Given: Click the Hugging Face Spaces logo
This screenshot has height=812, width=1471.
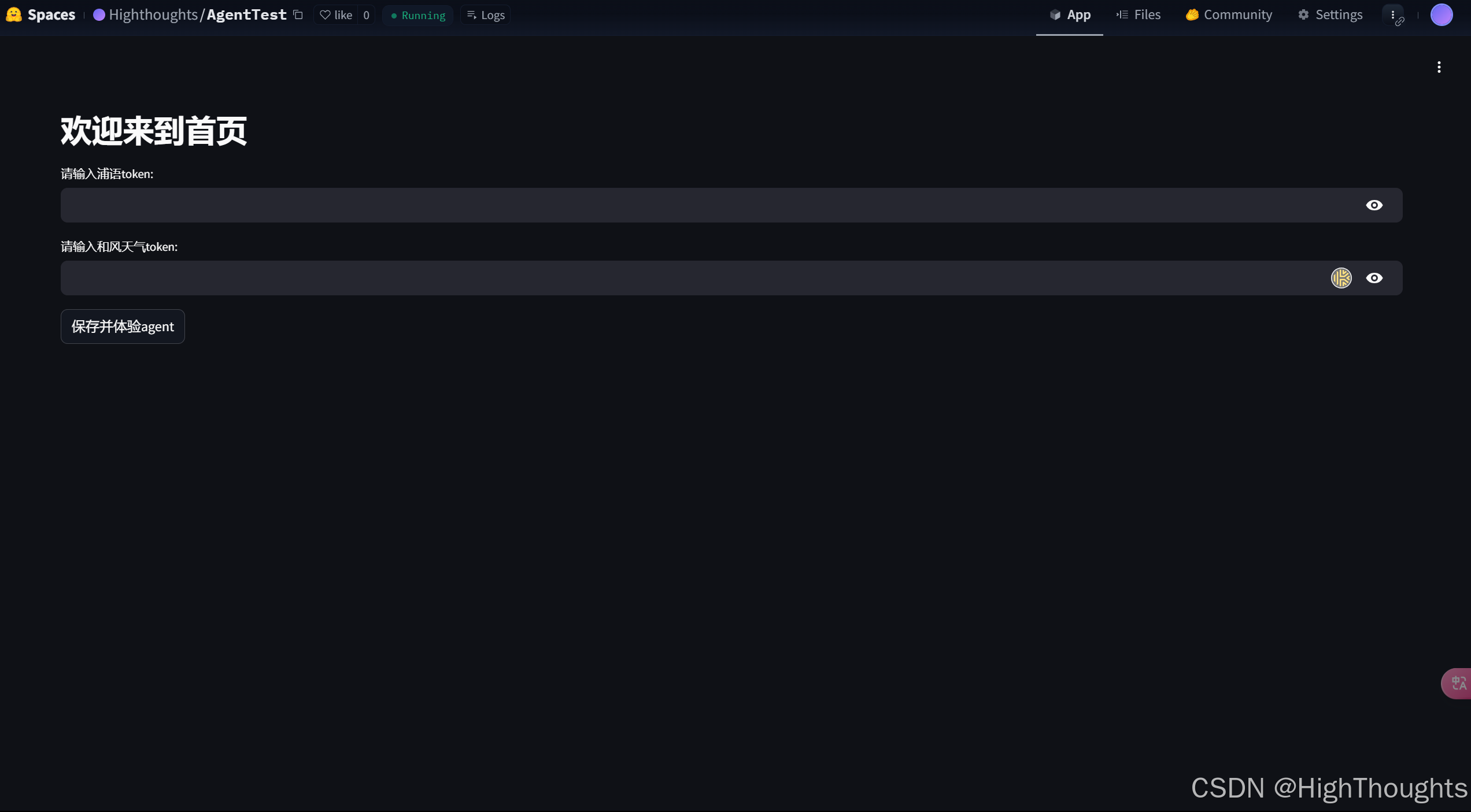Looking at the screenshot, I should tap(14, 14).
